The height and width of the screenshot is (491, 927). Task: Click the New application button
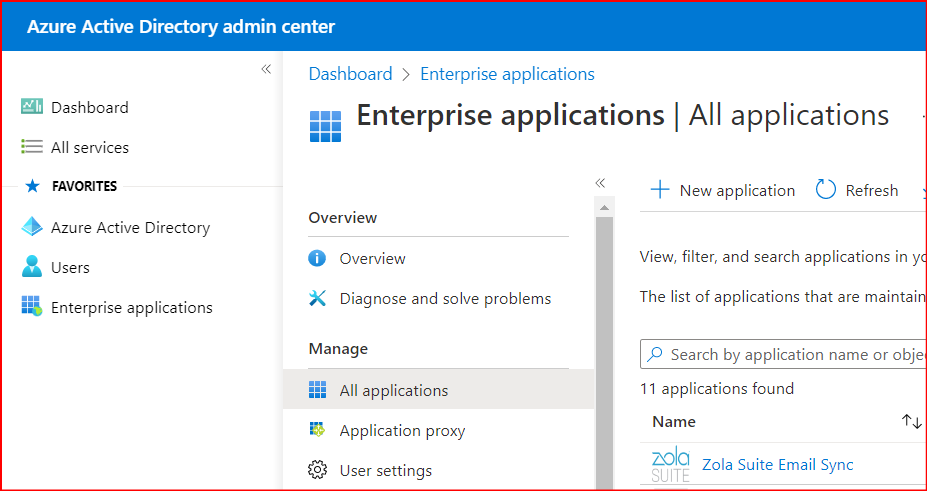click(722, 190)
